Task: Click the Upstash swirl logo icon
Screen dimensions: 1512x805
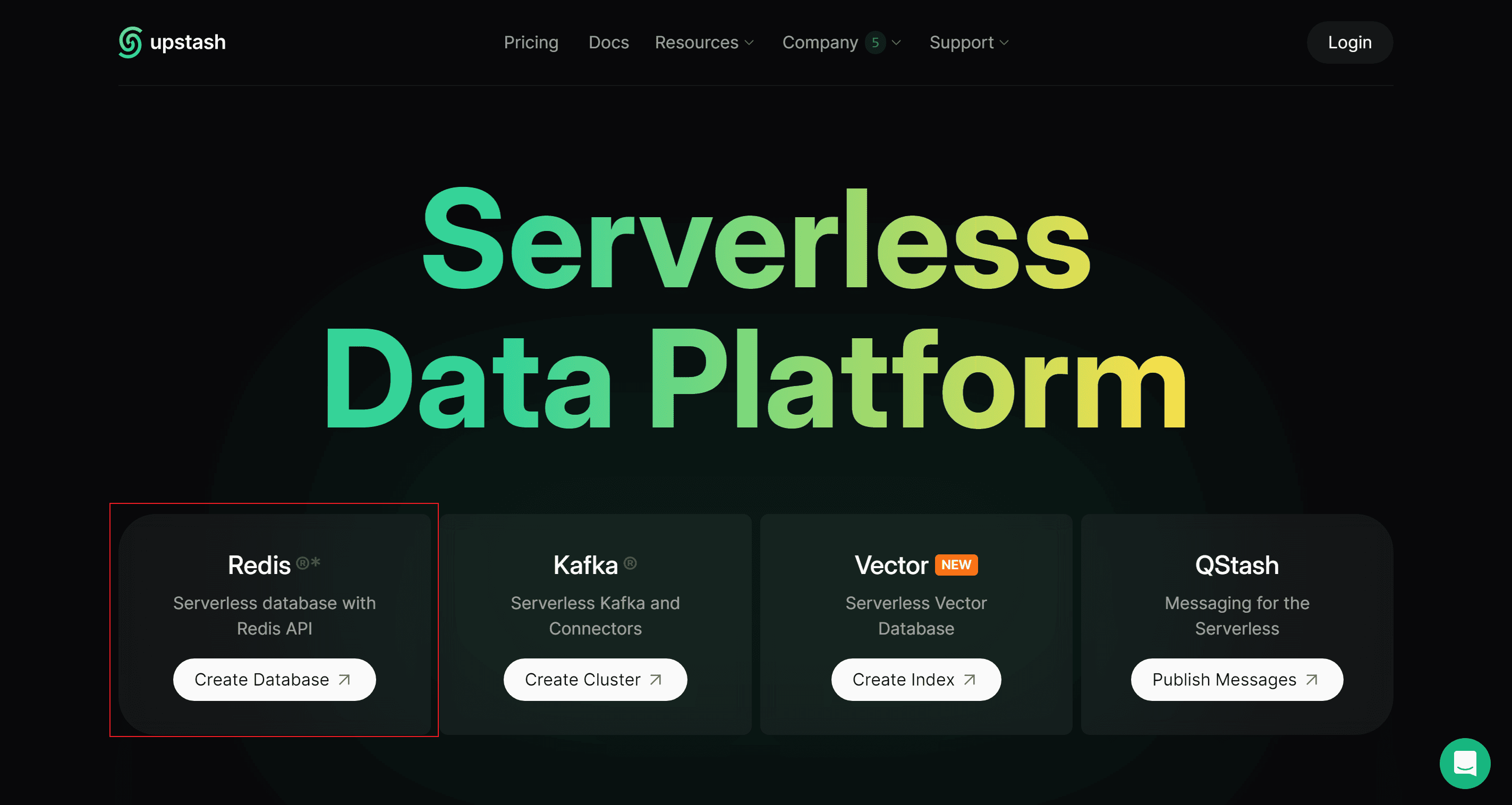Action: coord(130,42)
